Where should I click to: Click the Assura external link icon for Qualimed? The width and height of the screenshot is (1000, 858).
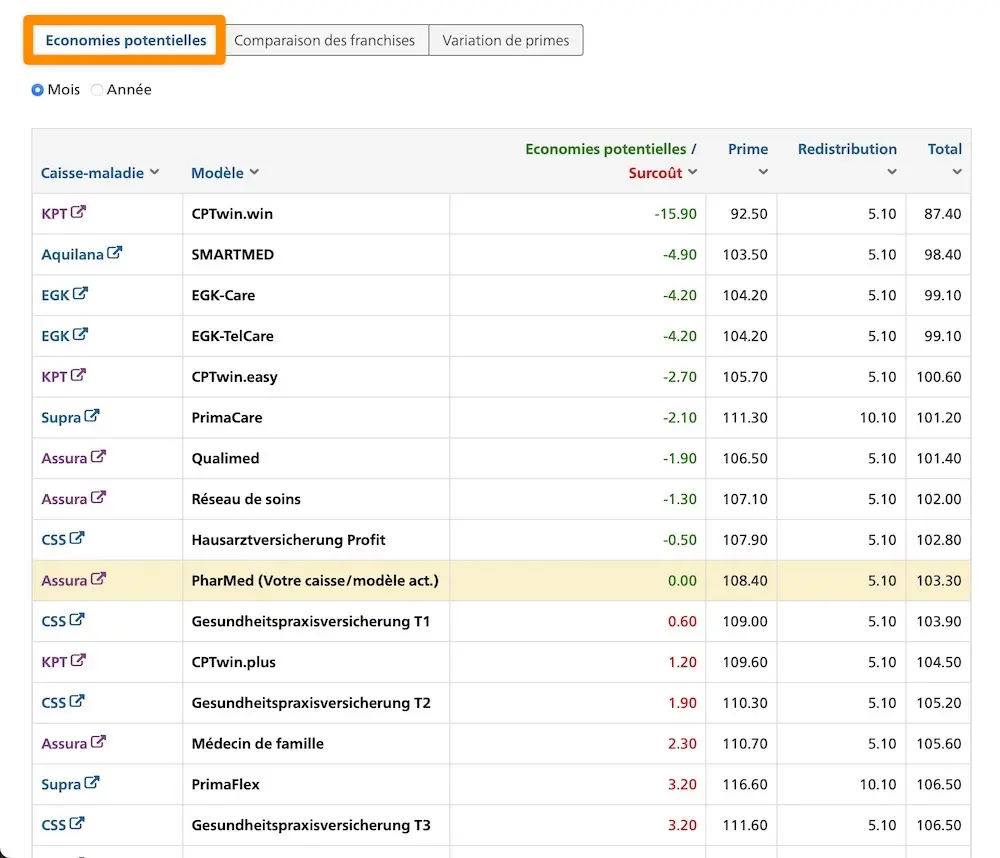tap(98, 457)
